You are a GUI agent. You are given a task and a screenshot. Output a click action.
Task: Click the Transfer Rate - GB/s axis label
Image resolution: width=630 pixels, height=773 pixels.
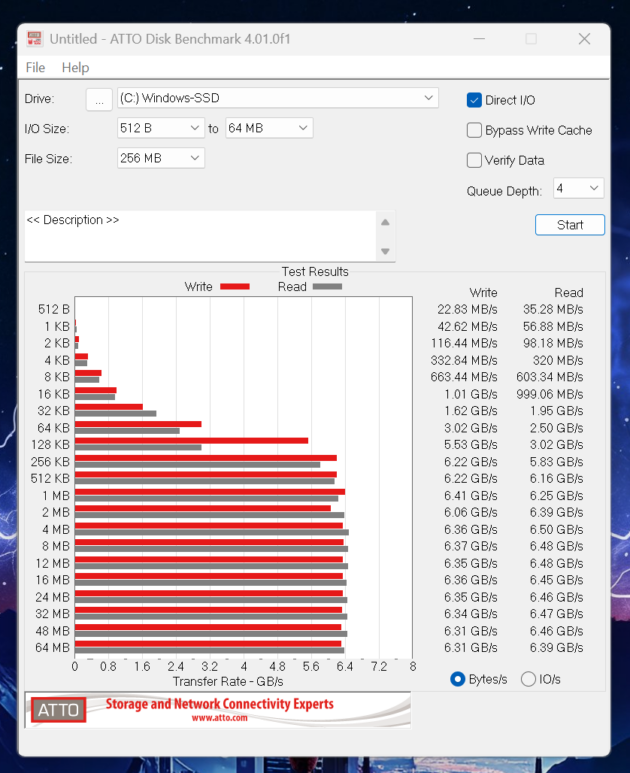[x=228, y=681]
